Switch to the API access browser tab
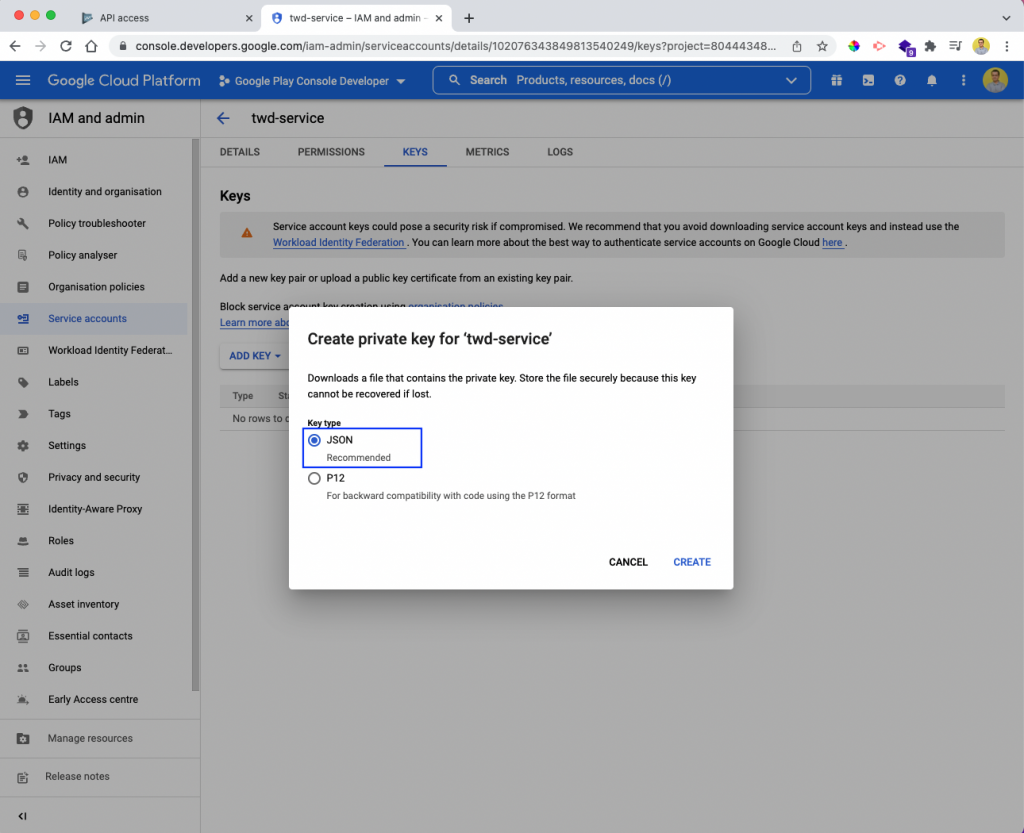The height and width of the screenshot is (833, 1024). pyautogui.click(x=166, y=18)
